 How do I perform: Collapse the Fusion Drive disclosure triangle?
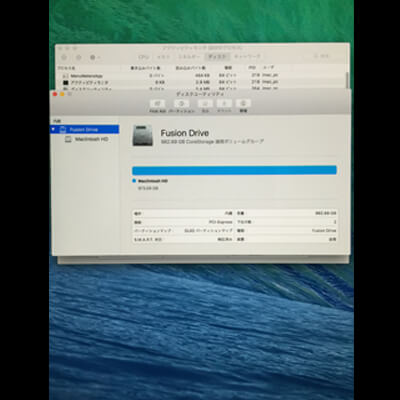pyautogui.click(x=53, y=129)
